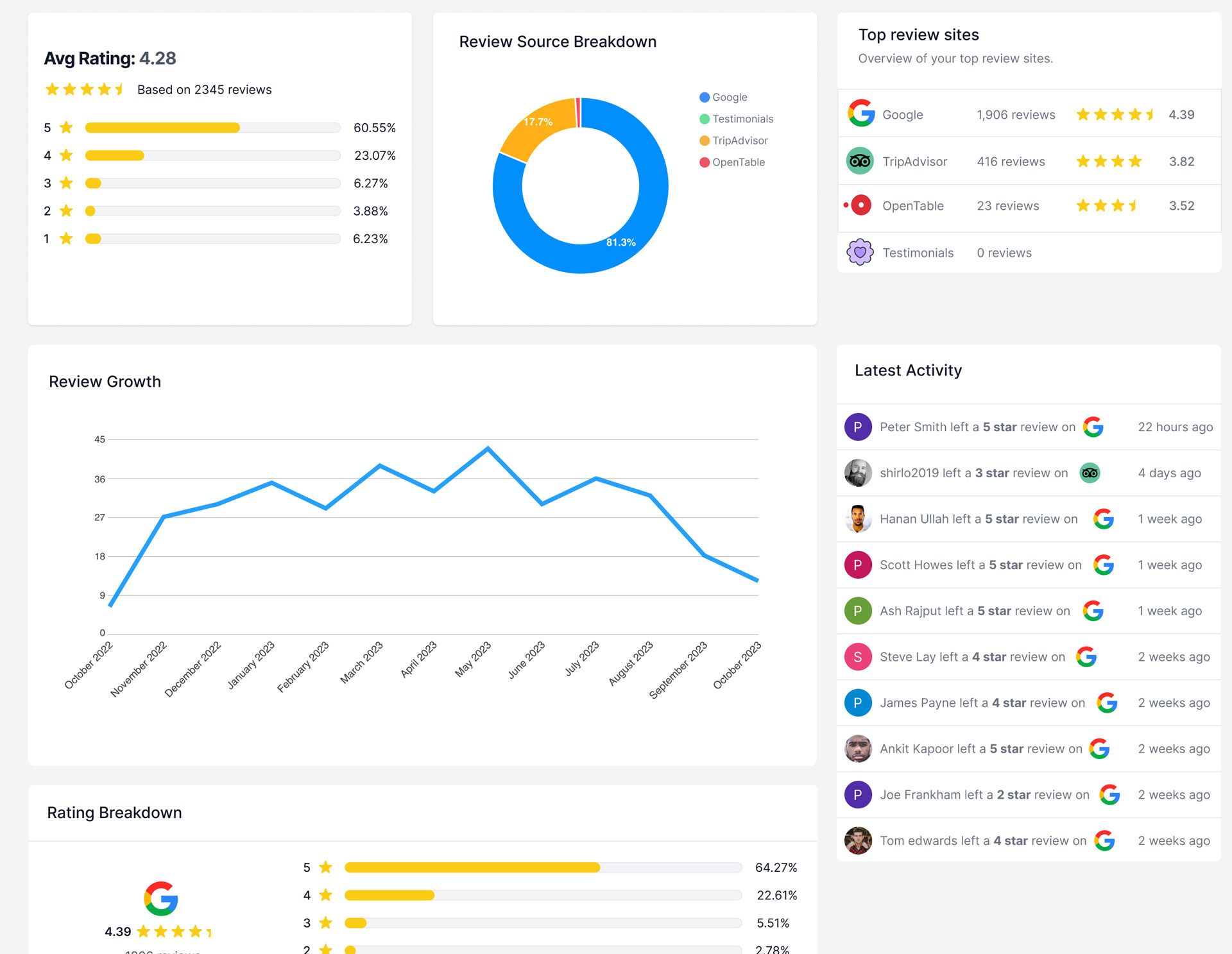Click the Testimonials icon in top review sites
Screen dimensions: 1232x954
point(859,252)
